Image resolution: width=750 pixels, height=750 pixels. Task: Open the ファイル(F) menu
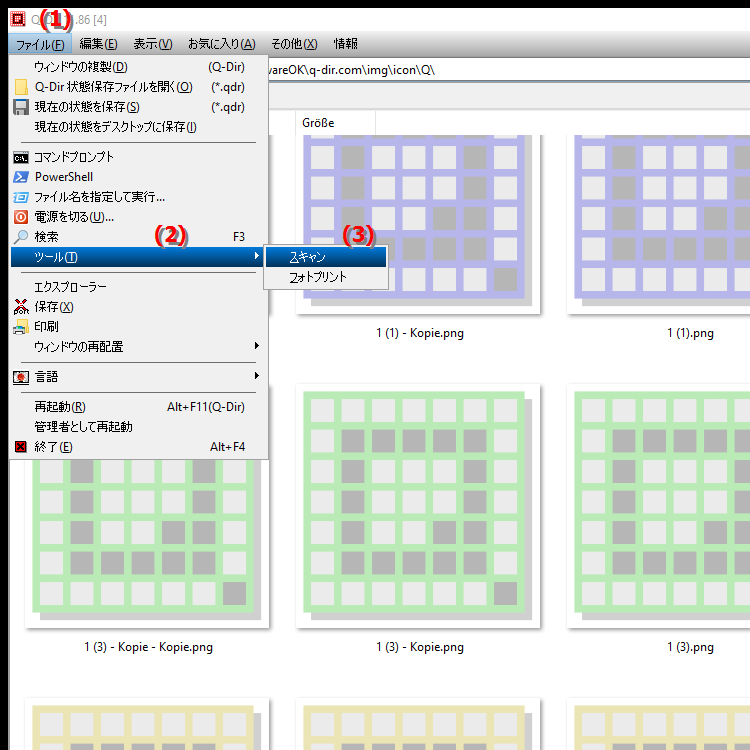click(40, 44)
